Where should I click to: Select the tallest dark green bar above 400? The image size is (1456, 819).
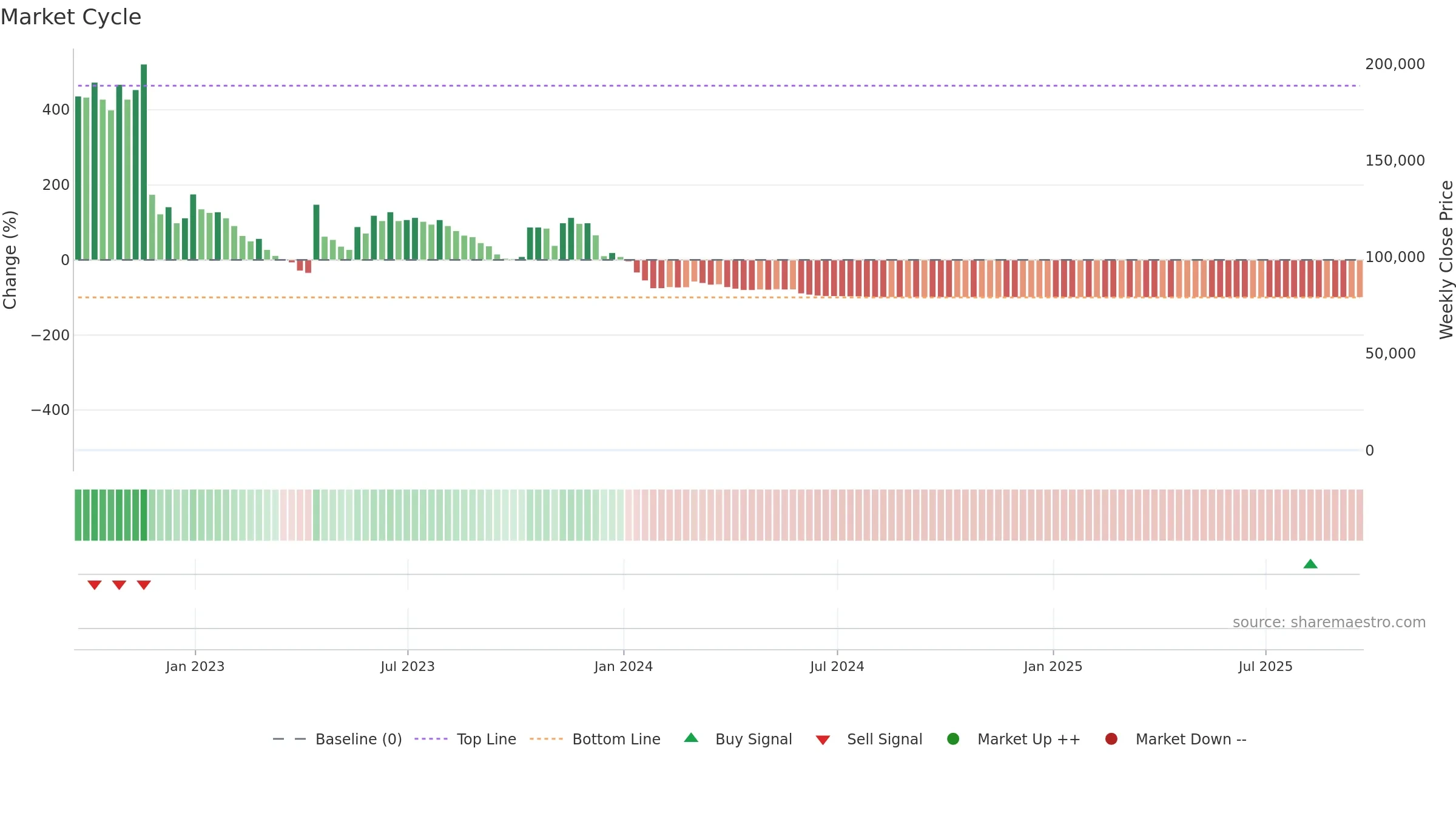coord(144,162)
